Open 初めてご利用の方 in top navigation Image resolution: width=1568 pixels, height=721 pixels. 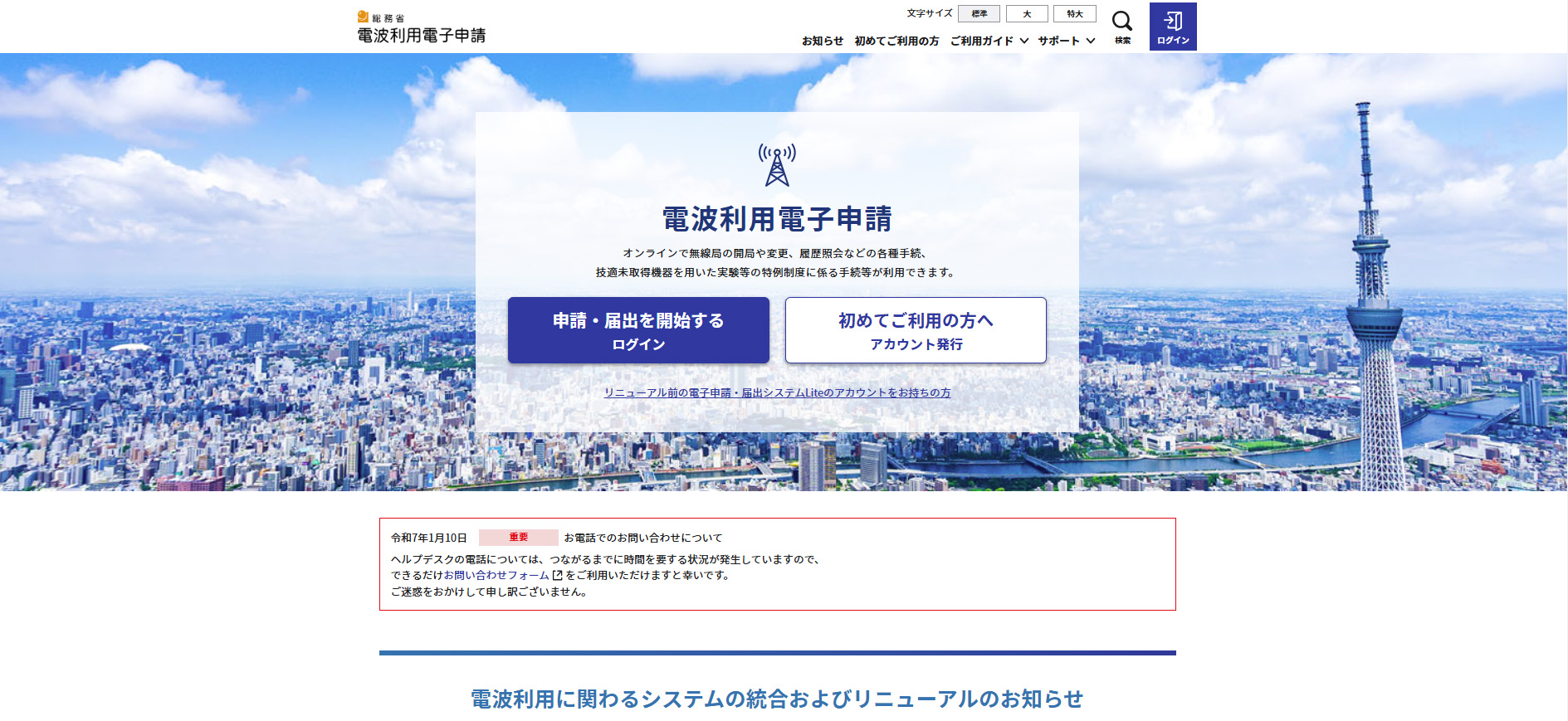[x=896, y=41]
